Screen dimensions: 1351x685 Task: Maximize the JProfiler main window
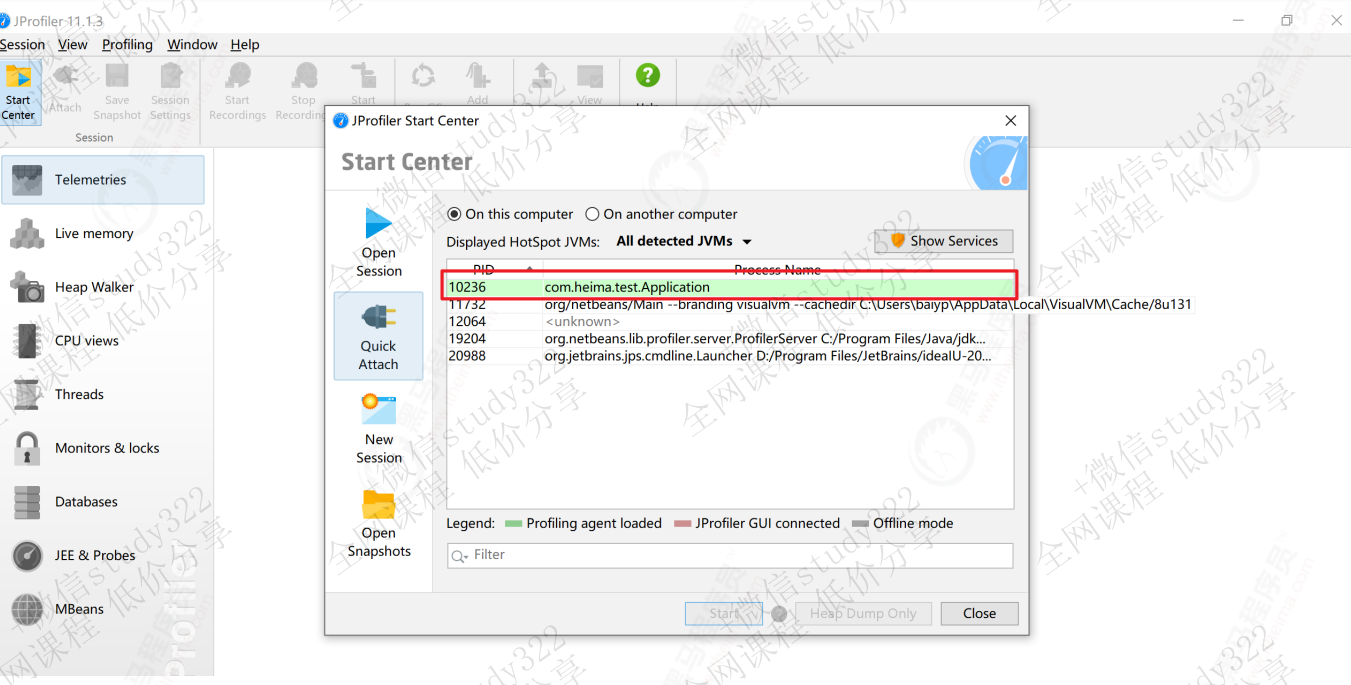(x=1286, y=20)
